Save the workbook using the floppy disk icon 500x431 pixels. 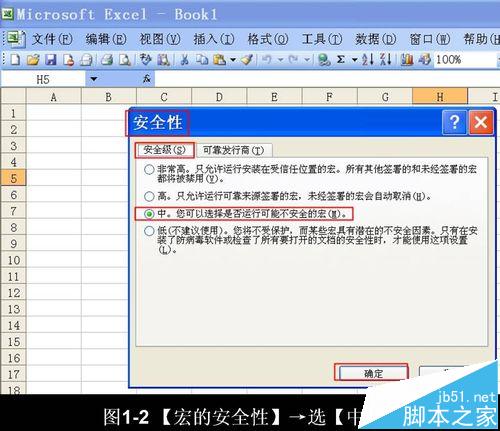coord(51,60)
